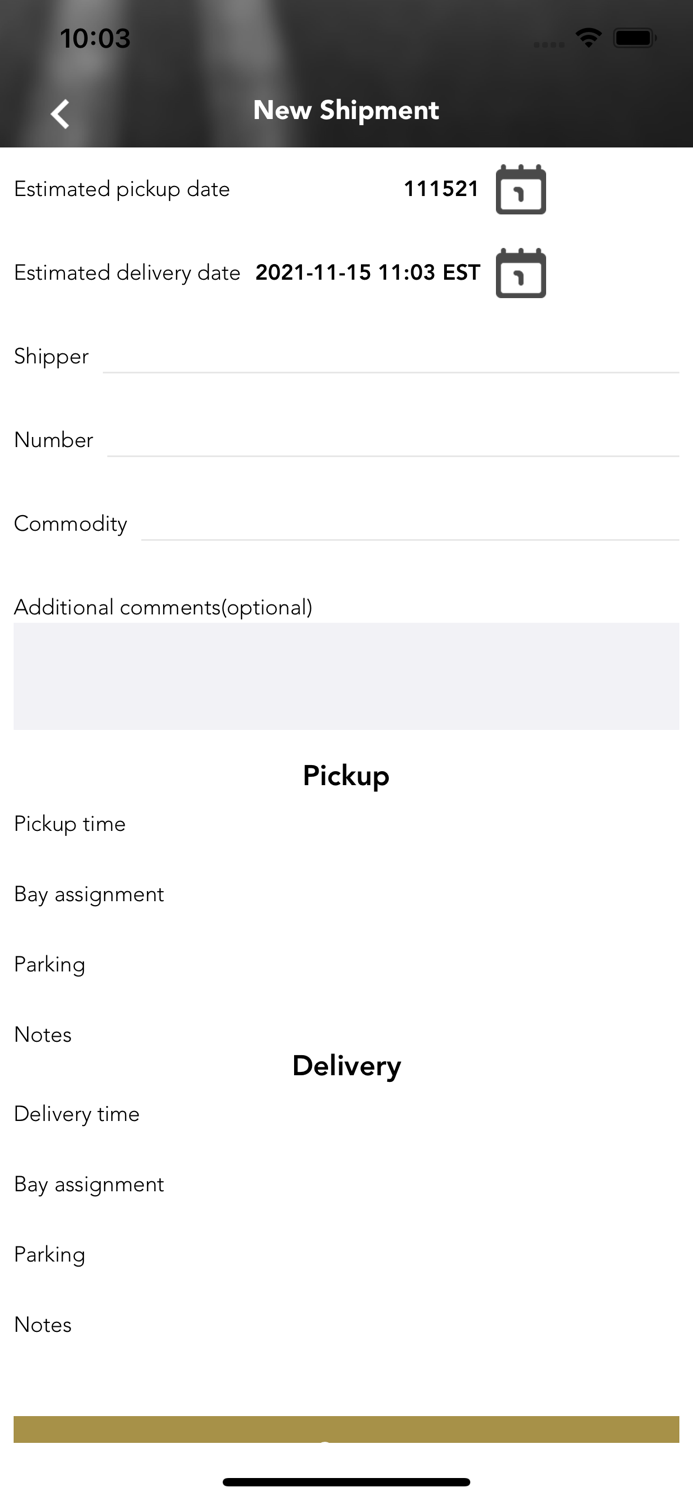Open calendar for estimated pickup date
The height and width of the screenshot is (1500, 693).
[521, 190]
